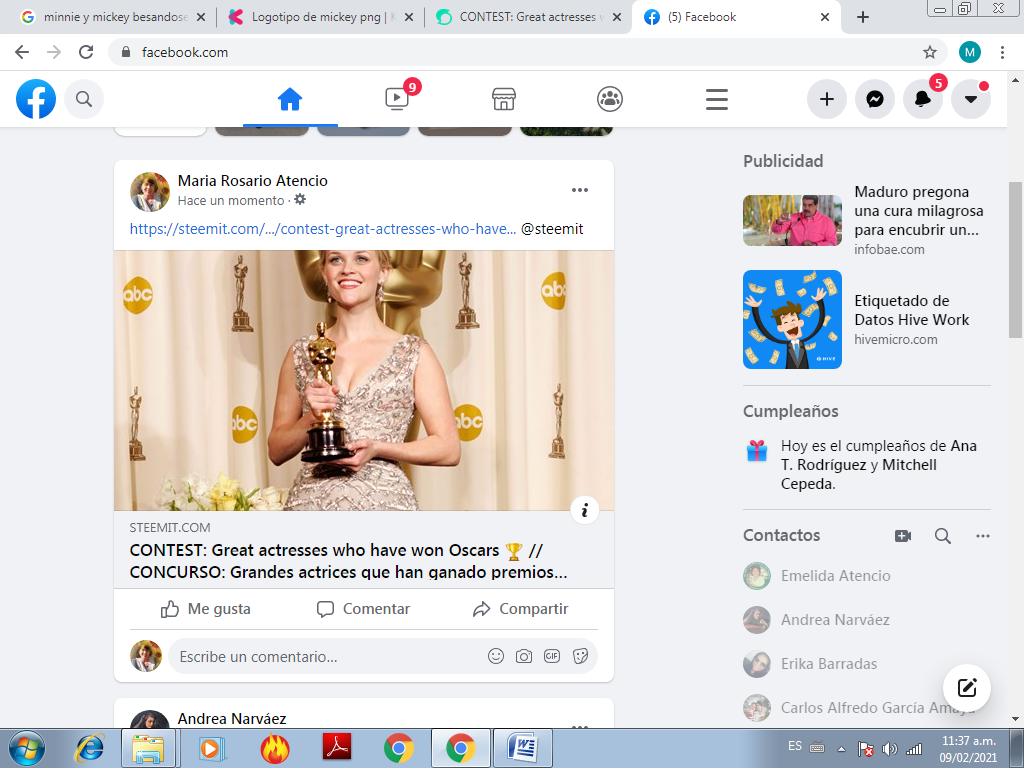1024x768 pixels.
Task: Attach a photo with the camera icon
Action: tap(524, 656)
